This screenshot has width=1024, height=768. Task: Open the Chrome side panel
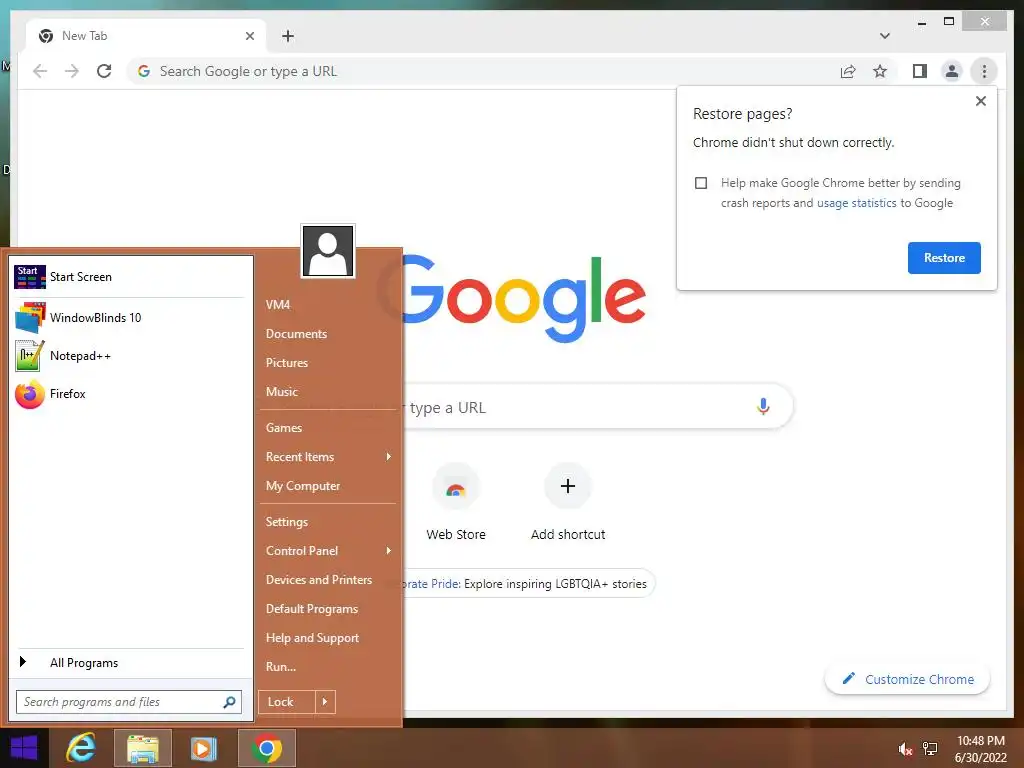pyautogui.click(x=920, y=71)
